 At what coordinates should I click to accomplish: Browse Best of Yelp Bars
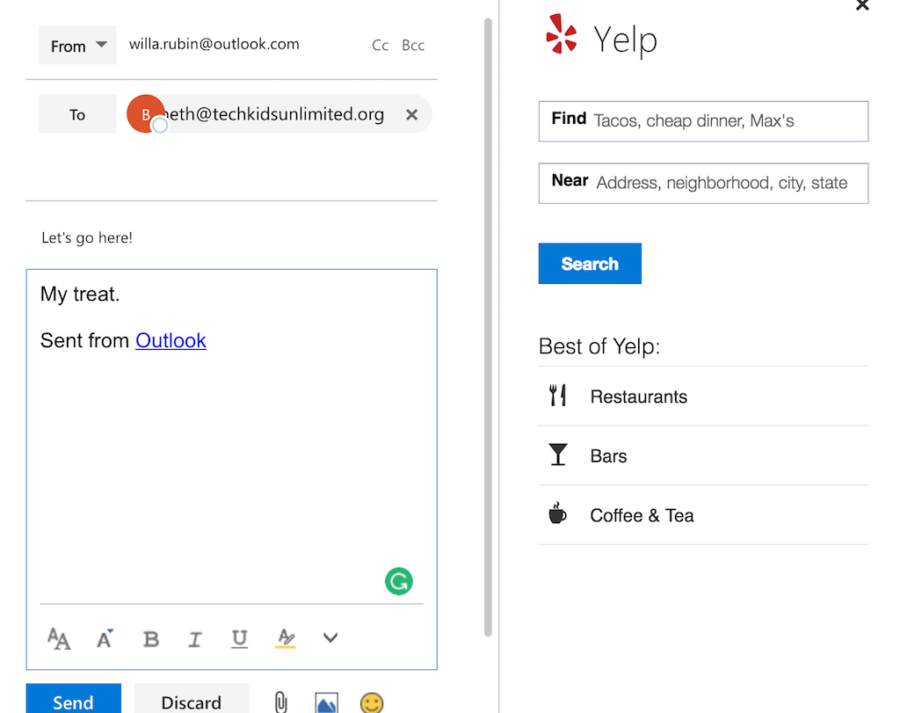pyautogui.click(x=703, y=456)
